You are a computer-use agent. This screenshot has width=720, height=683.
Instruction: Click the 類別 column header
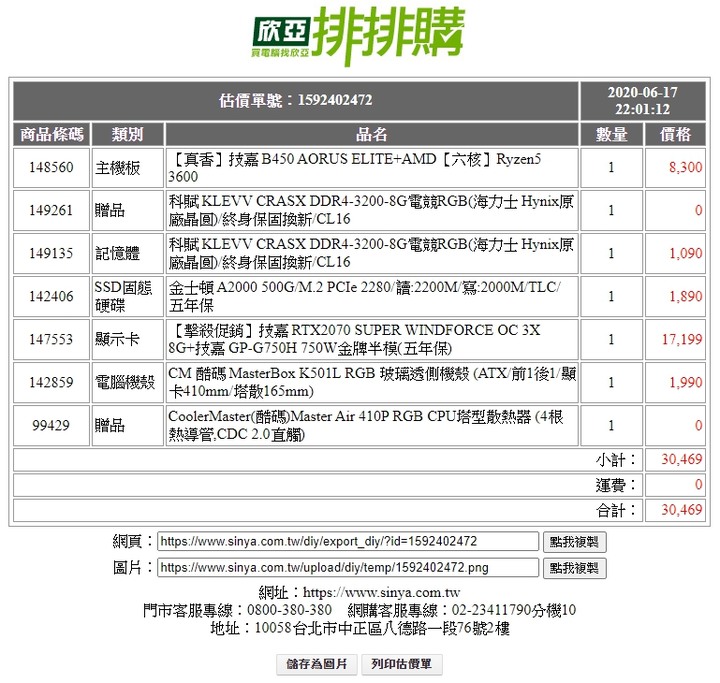click(128, 135)
